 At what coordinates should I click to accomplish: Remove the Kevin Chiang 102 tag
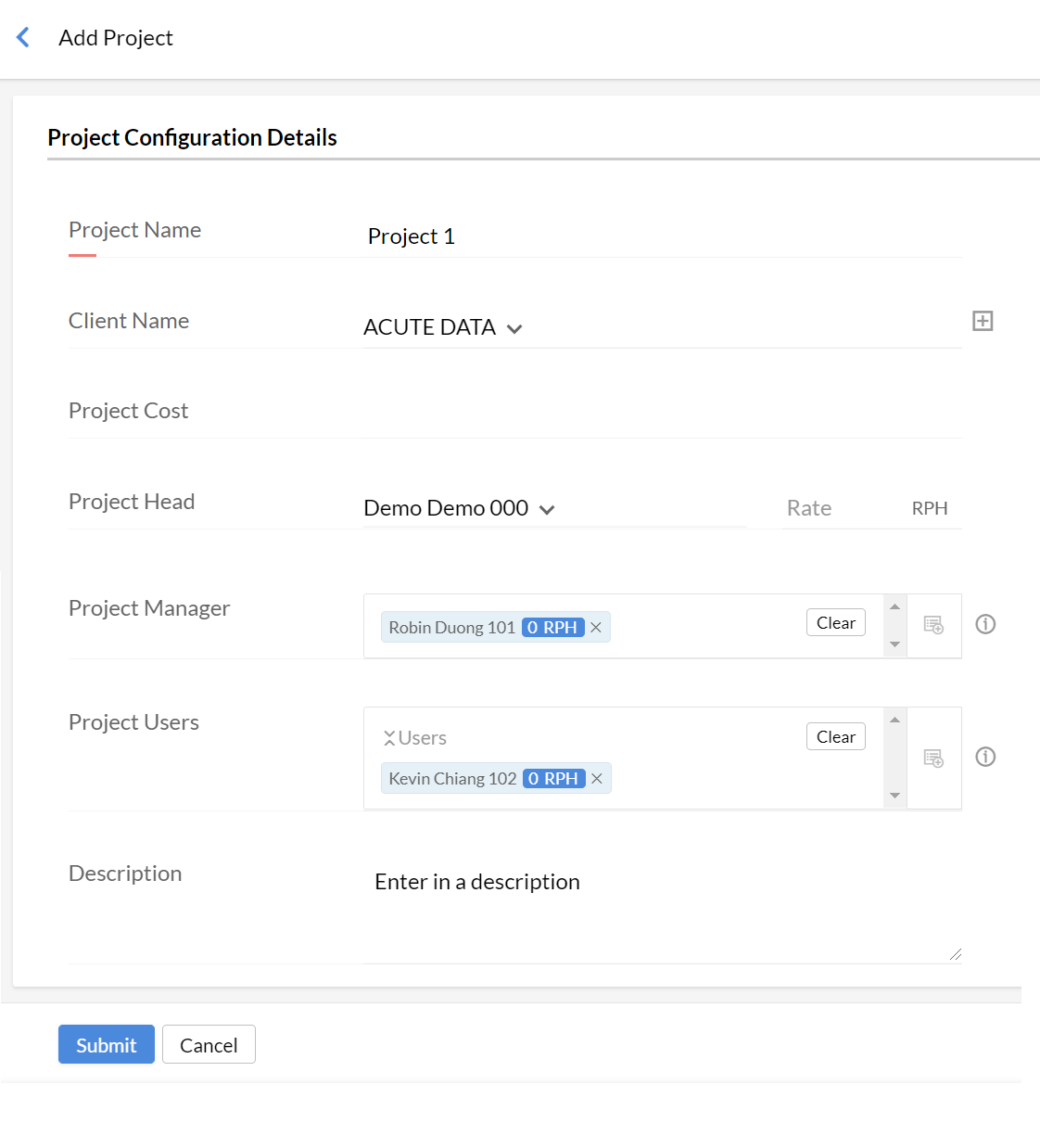[x=597, y=779]
